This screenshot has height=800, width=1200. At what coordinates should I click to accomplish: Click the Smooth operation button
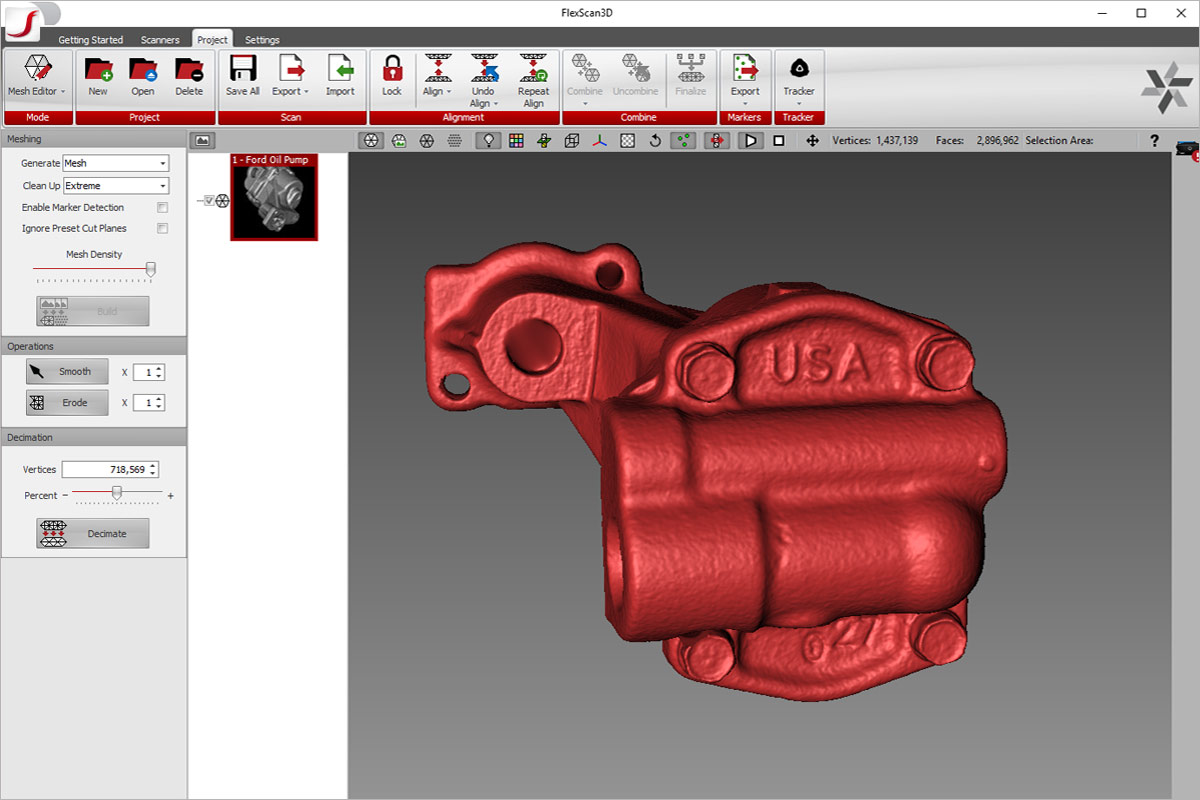tap(67, 371)
